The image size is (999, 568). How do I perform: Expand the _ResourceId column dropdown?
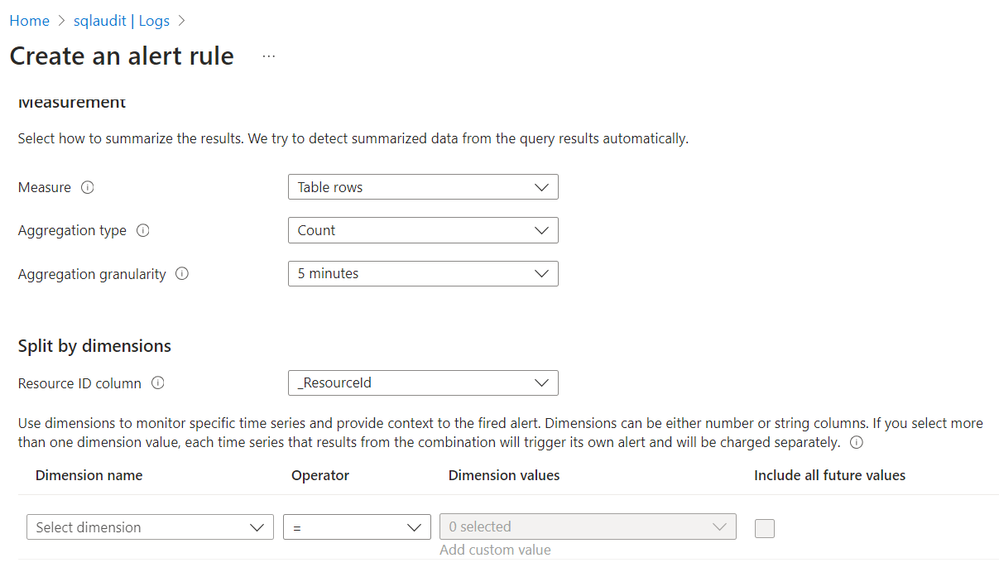tap(422, 383)
